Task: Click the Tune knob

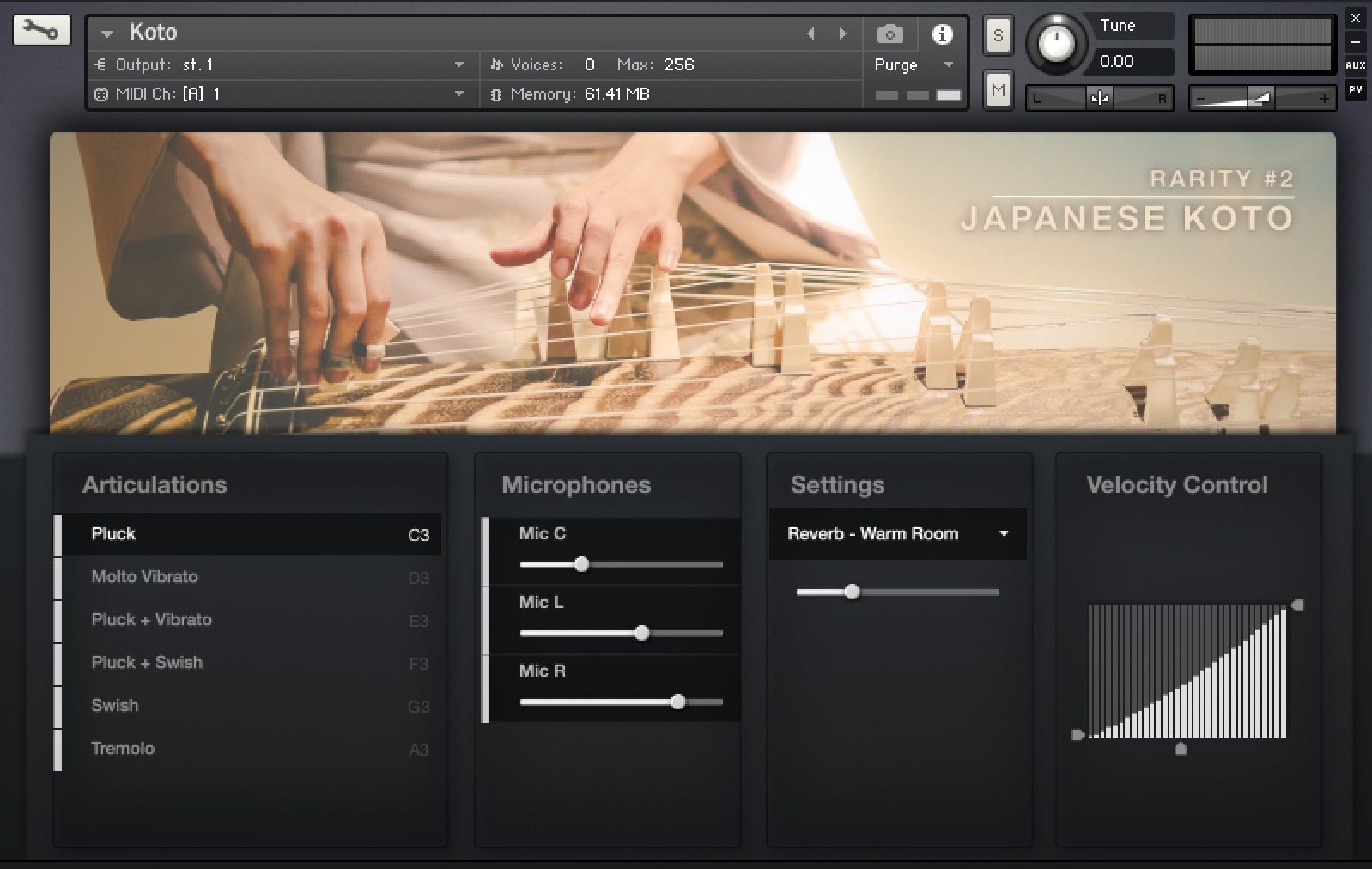Action: point(1056,42)
